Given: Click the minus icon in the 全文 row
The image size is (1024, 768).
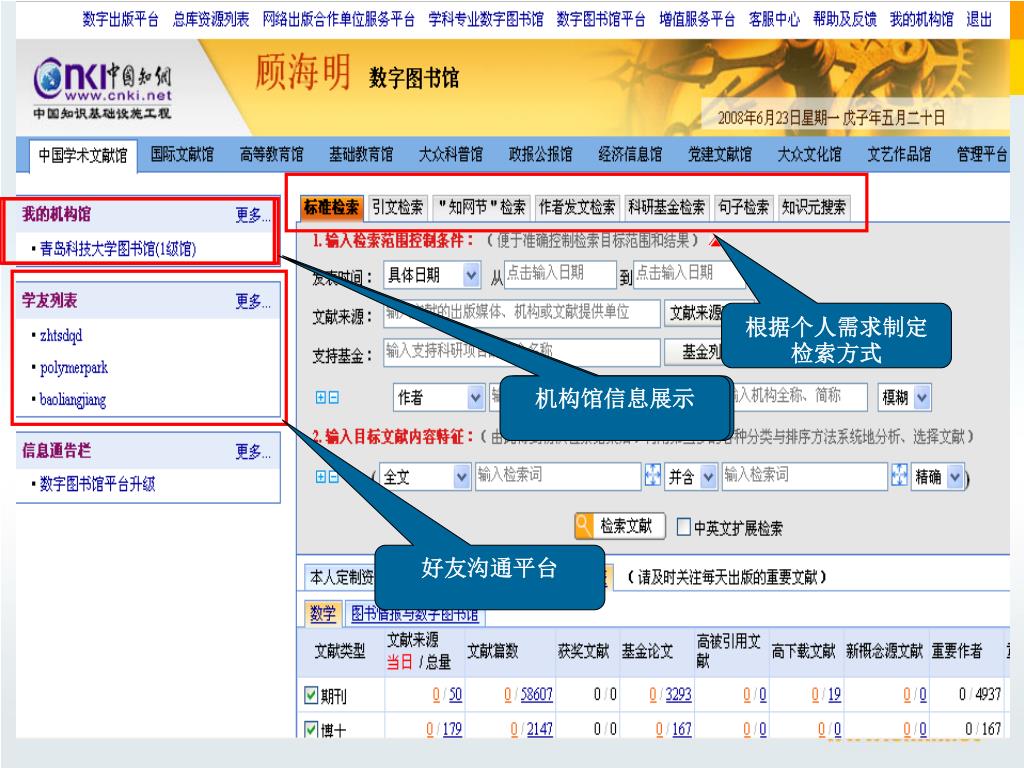Looking at the screenshot, I should point(333,477).
